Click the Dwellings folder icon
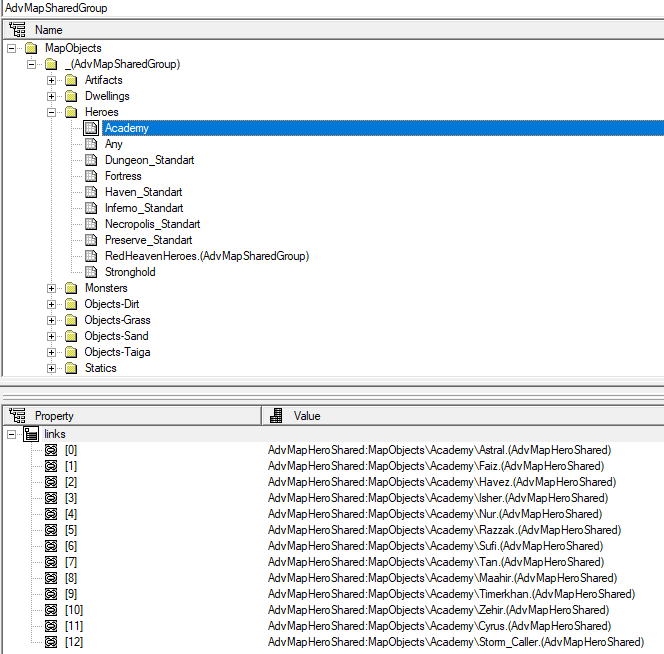664x654 pixels. click(x=71, y=96)
